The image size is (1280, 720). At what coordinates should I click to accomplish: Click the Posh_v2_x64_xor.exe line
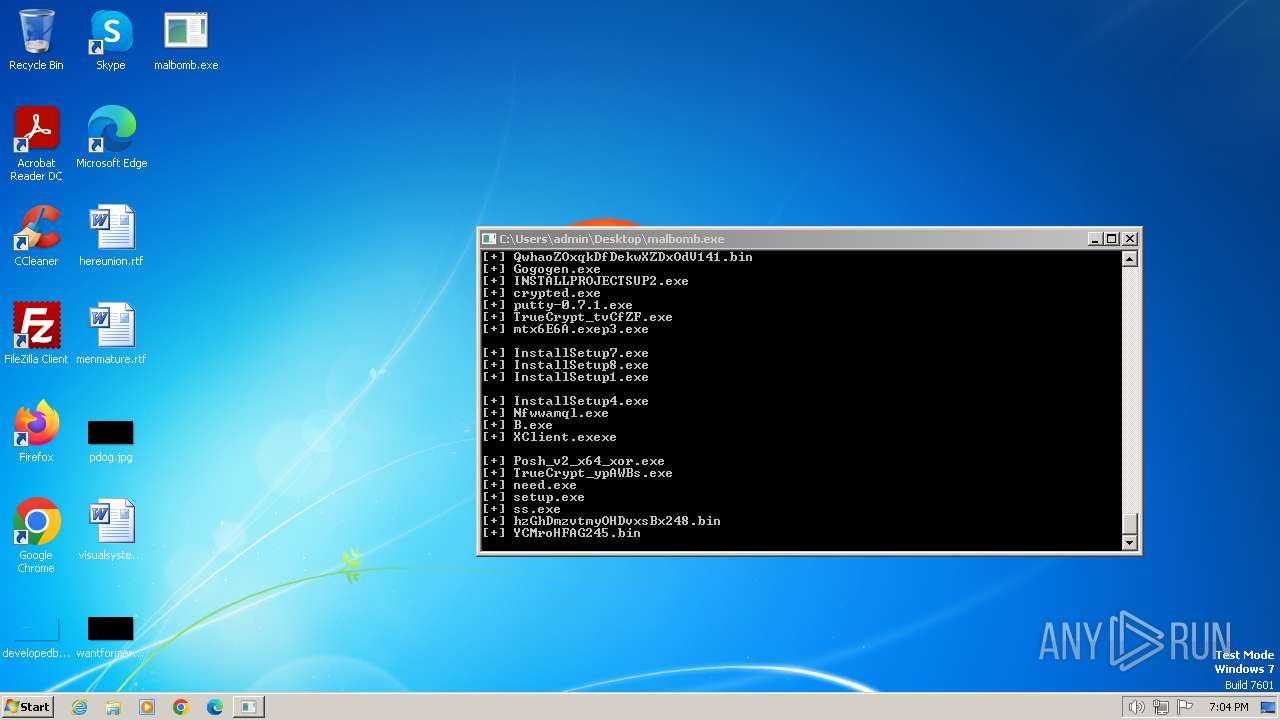point(573,461)
